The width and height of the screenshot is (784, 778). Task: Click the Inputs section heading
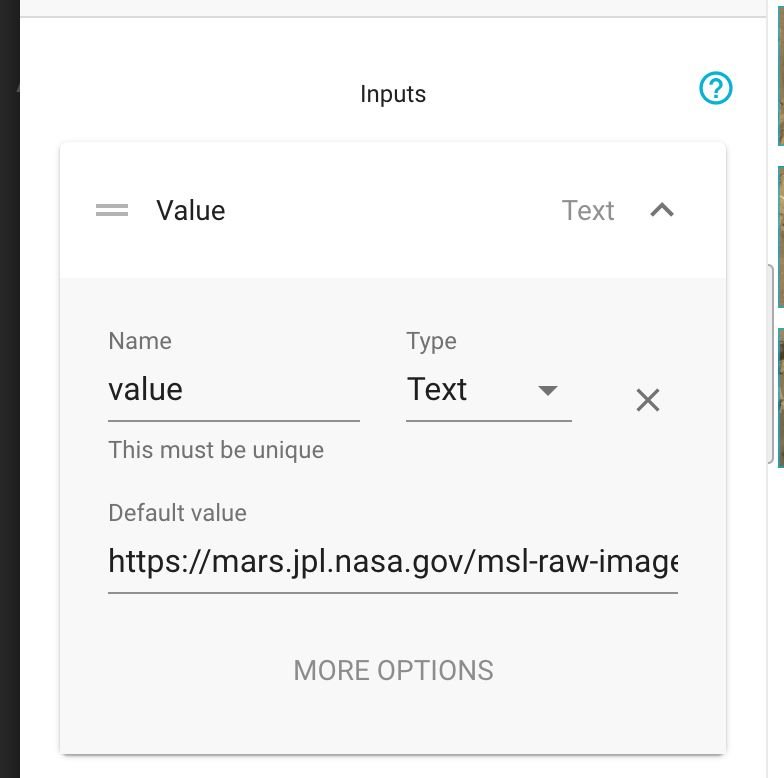pyautogui.click(x=393, y=94)
